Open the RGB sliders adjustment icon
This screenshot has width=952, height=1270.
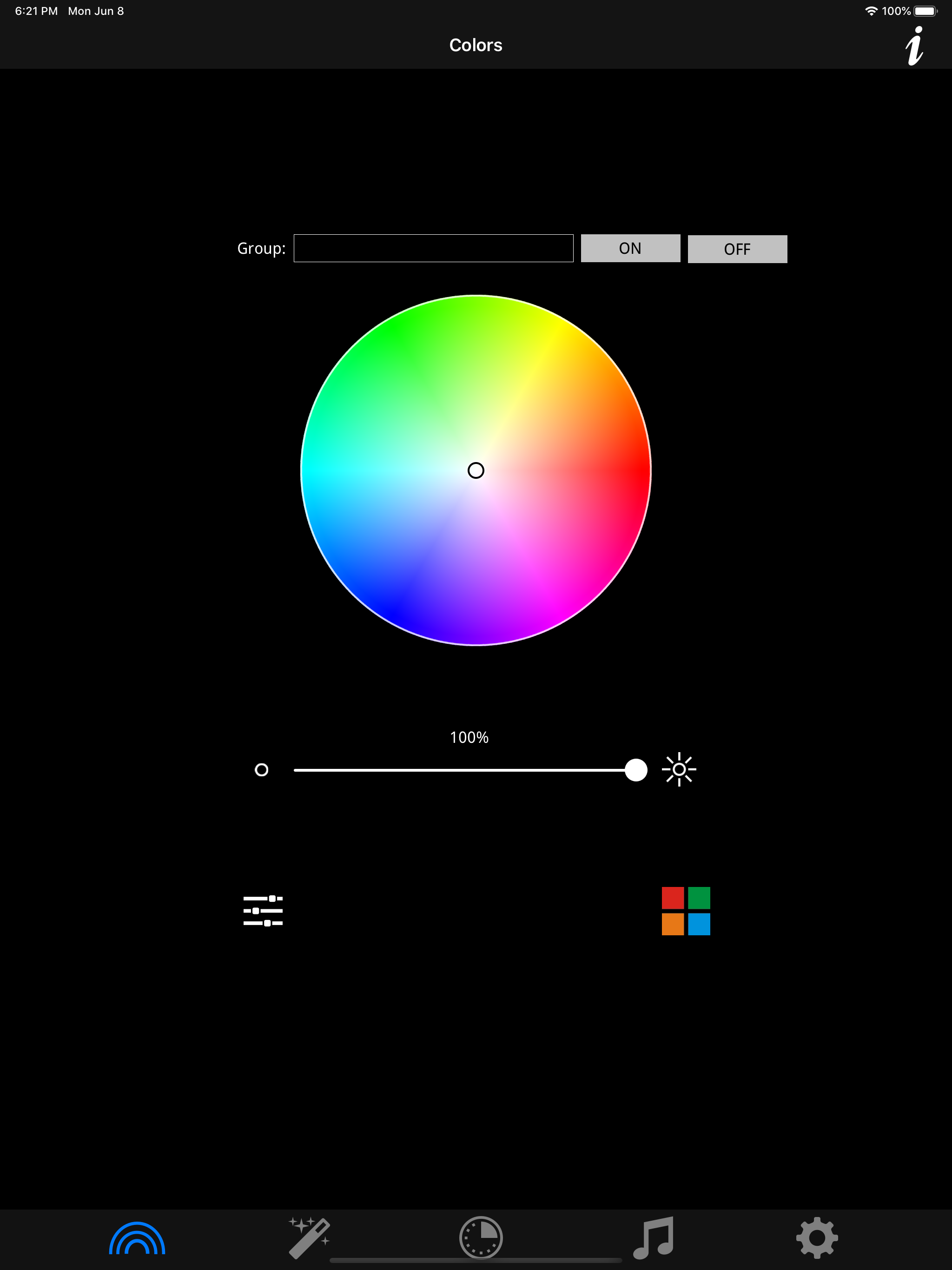click(263, 911)
